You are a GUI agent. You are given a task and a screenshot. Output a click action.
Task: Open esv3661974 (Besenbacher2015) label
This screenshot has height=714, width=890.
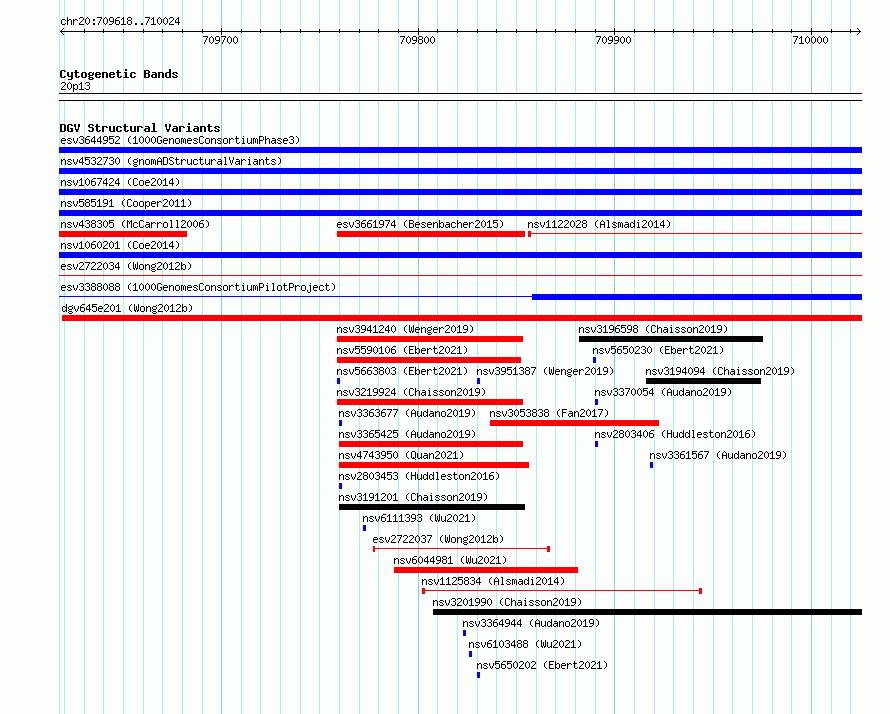pos(420,224)
